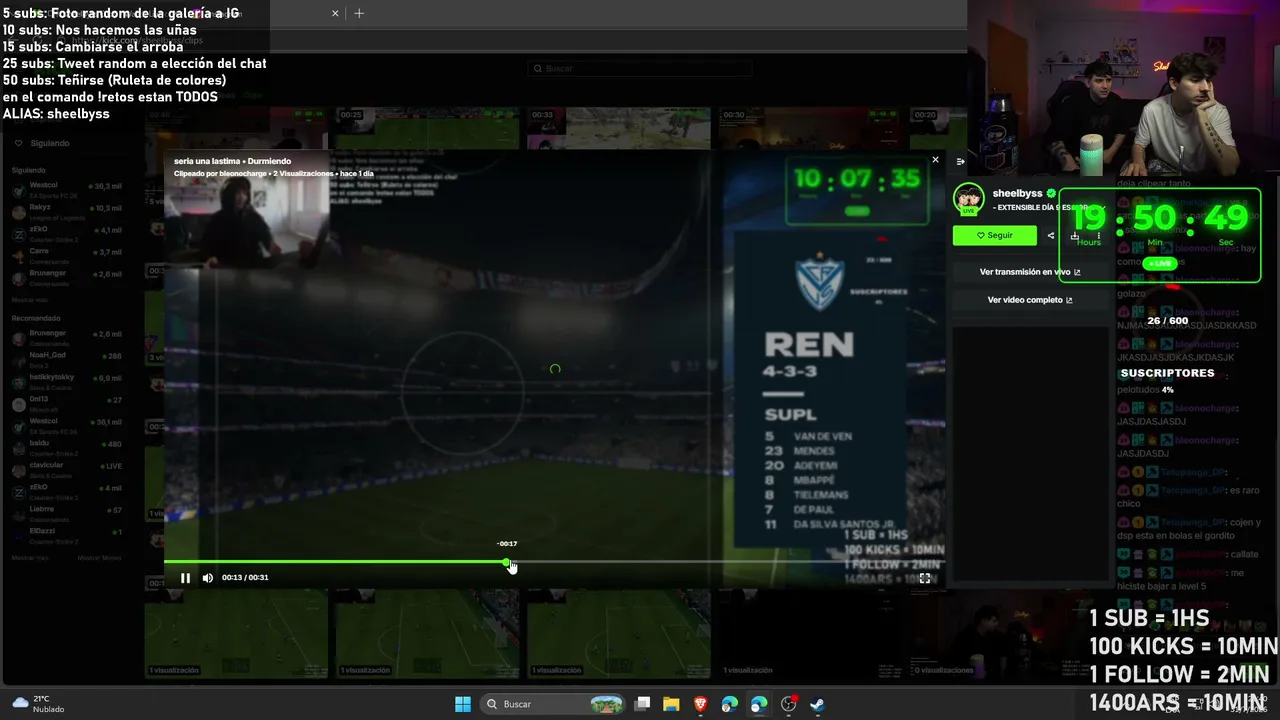Launch Brave browser from the taskbar

click(700, 704)
